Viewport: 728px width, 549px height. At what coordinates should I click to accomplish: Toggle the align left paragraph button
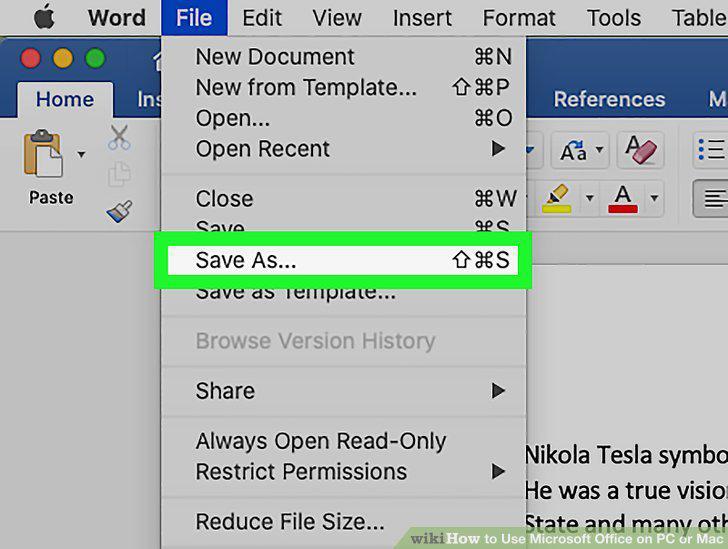pyautogui.click(x=711, y=199)
